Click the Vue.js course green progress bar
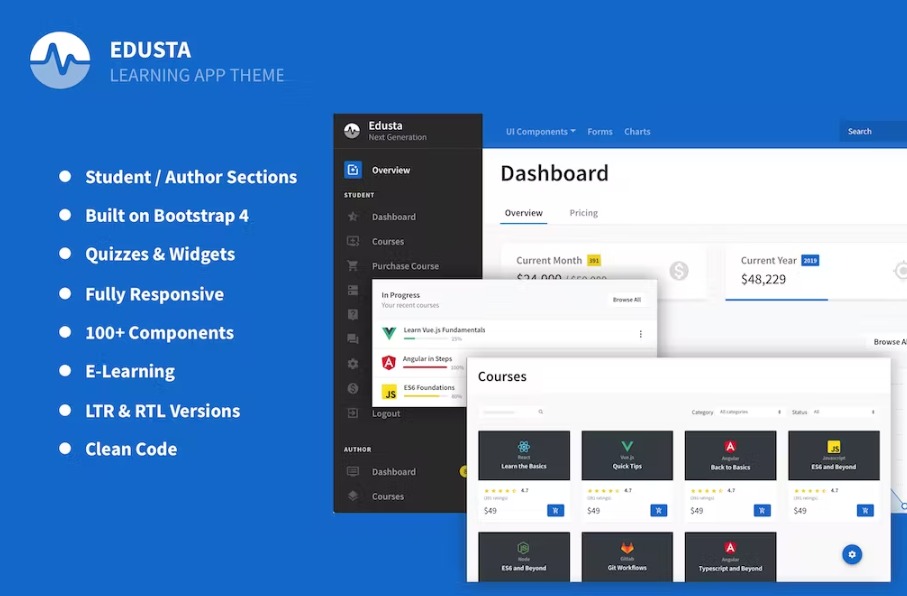907x596 pixels. tap(426, 339)
